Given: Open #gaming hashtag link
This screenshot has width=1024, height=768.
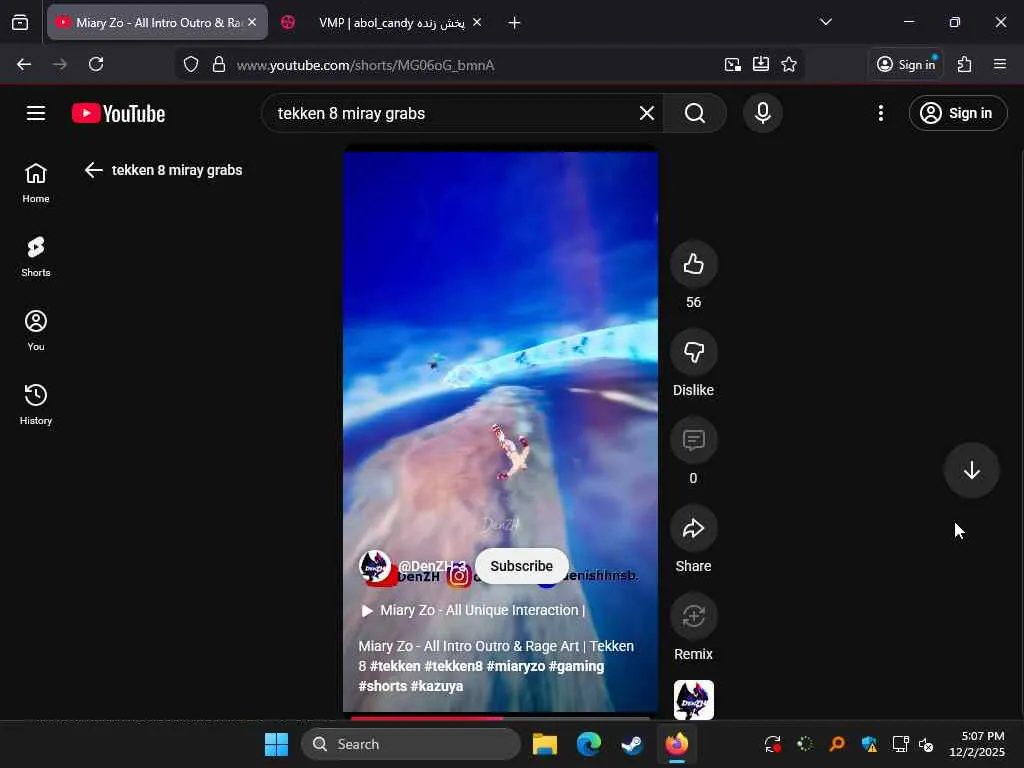Looking at the screenshot, I should click(577, 666).
